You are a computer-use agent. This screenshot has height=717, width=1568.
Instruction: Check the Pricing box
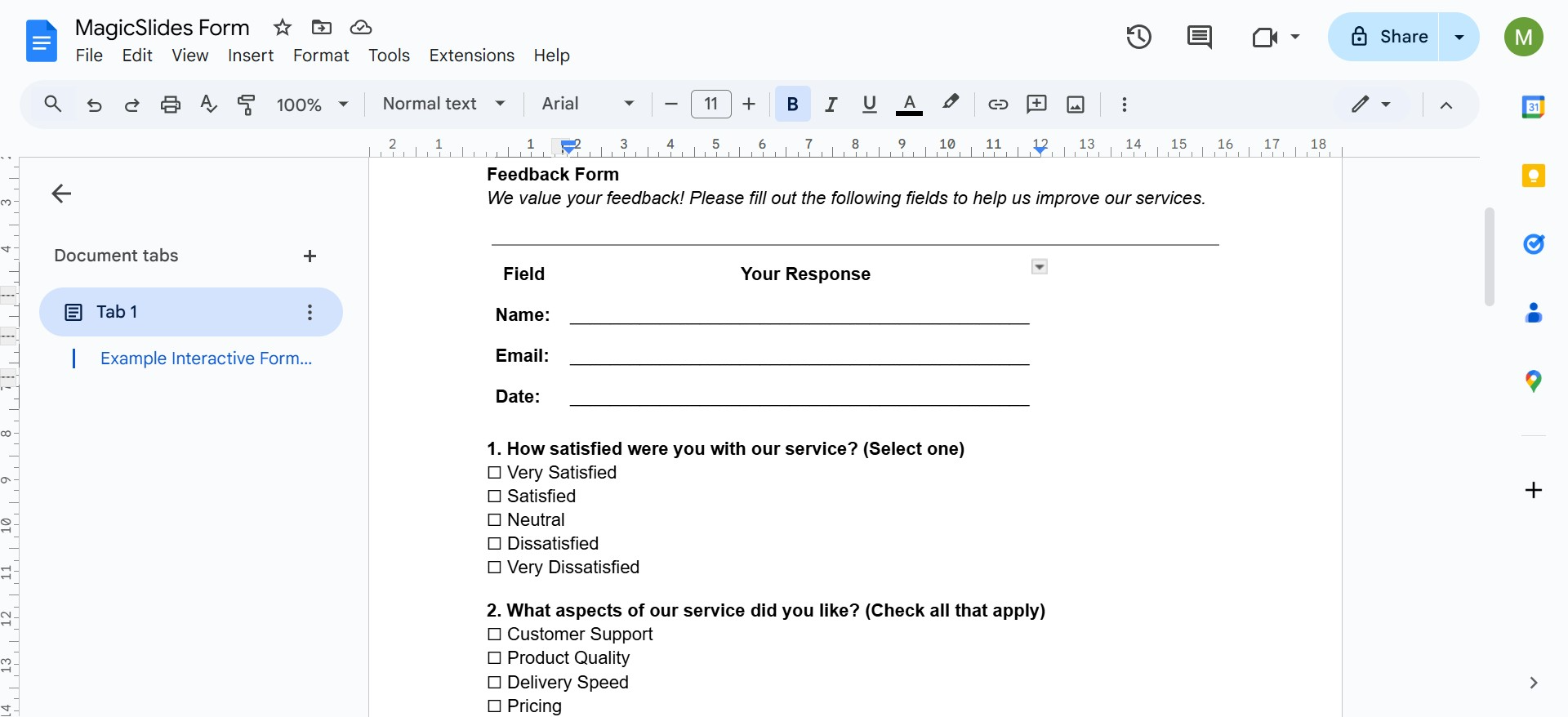coord(494,706)
